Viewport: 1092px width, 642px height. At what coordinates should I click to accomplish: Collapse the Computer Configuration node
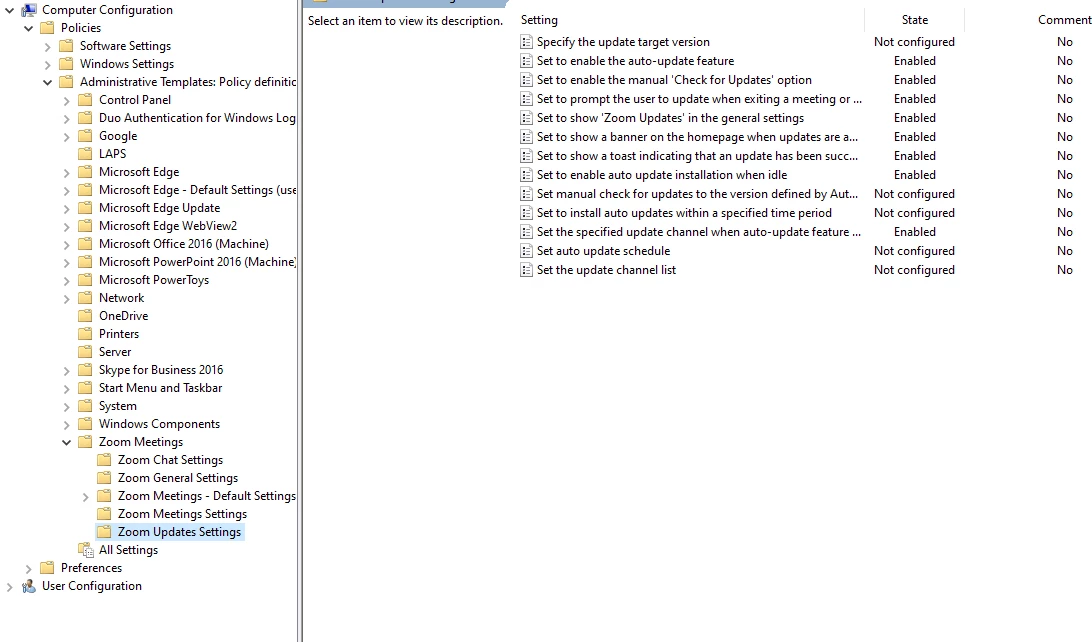tap(10, 10)
